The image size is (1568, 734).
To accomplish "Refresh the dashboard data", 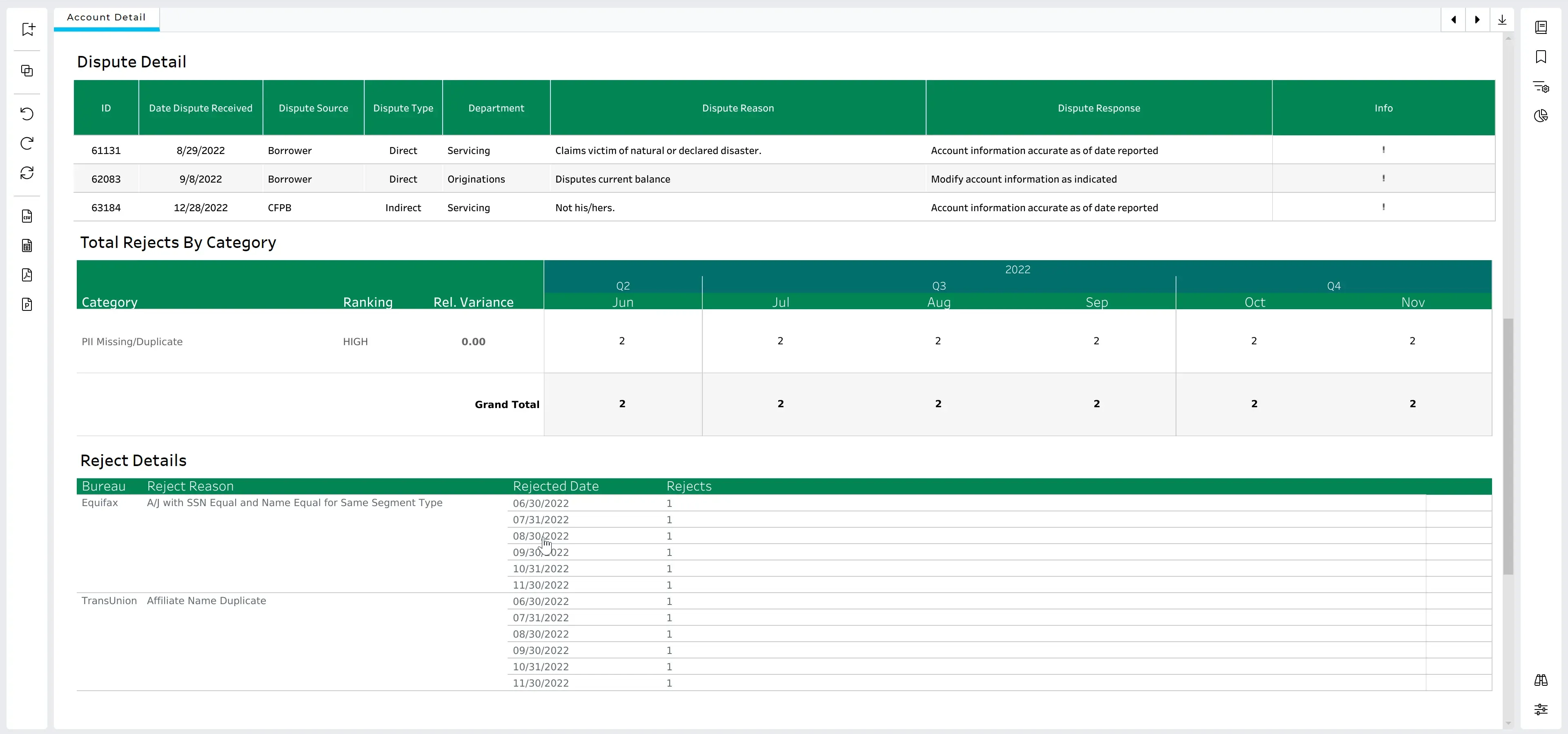I will click(x=27, y=173).
